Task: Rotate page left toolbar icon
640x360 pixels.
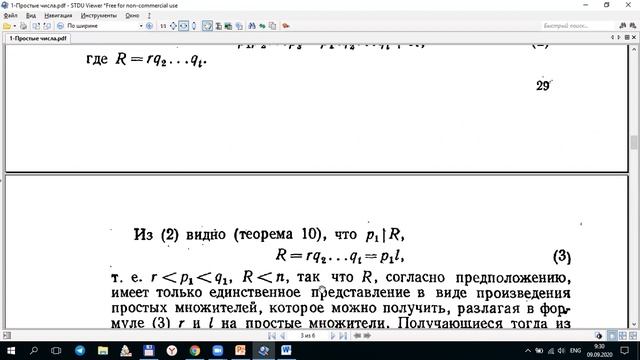Action: click(36, 26)
